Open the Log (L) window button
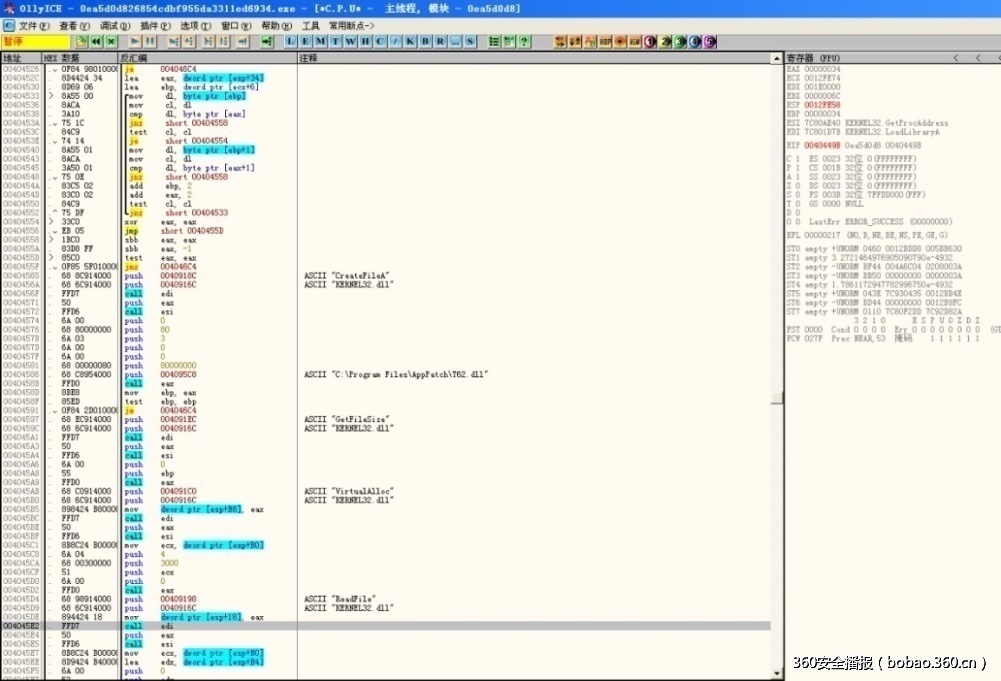This screenshot has width=1001, height=681. 290,41
